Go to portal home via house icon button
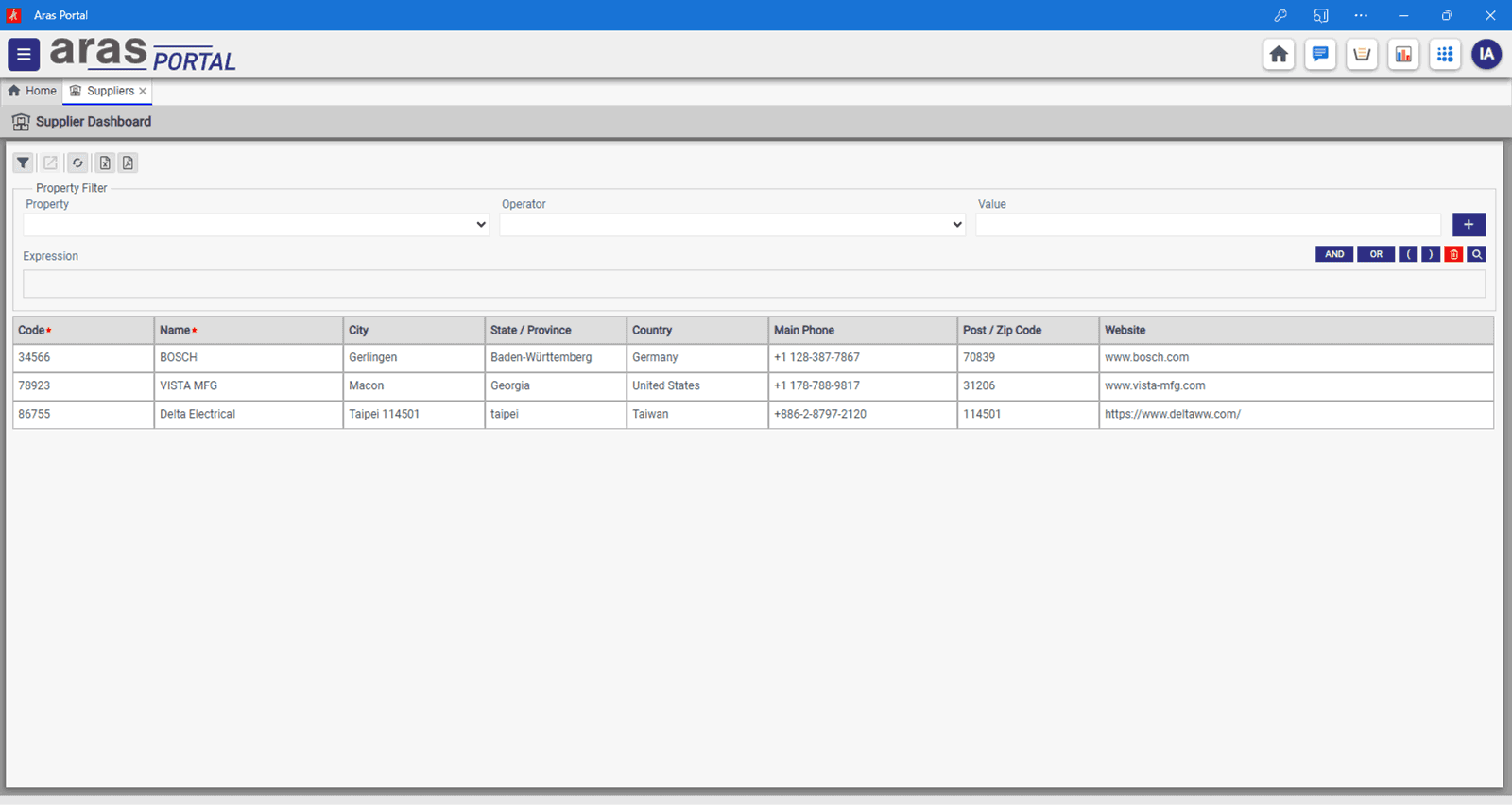The width and height of the screenshot is (1512, 805). pyautogui.click(x=1279, y=55)
